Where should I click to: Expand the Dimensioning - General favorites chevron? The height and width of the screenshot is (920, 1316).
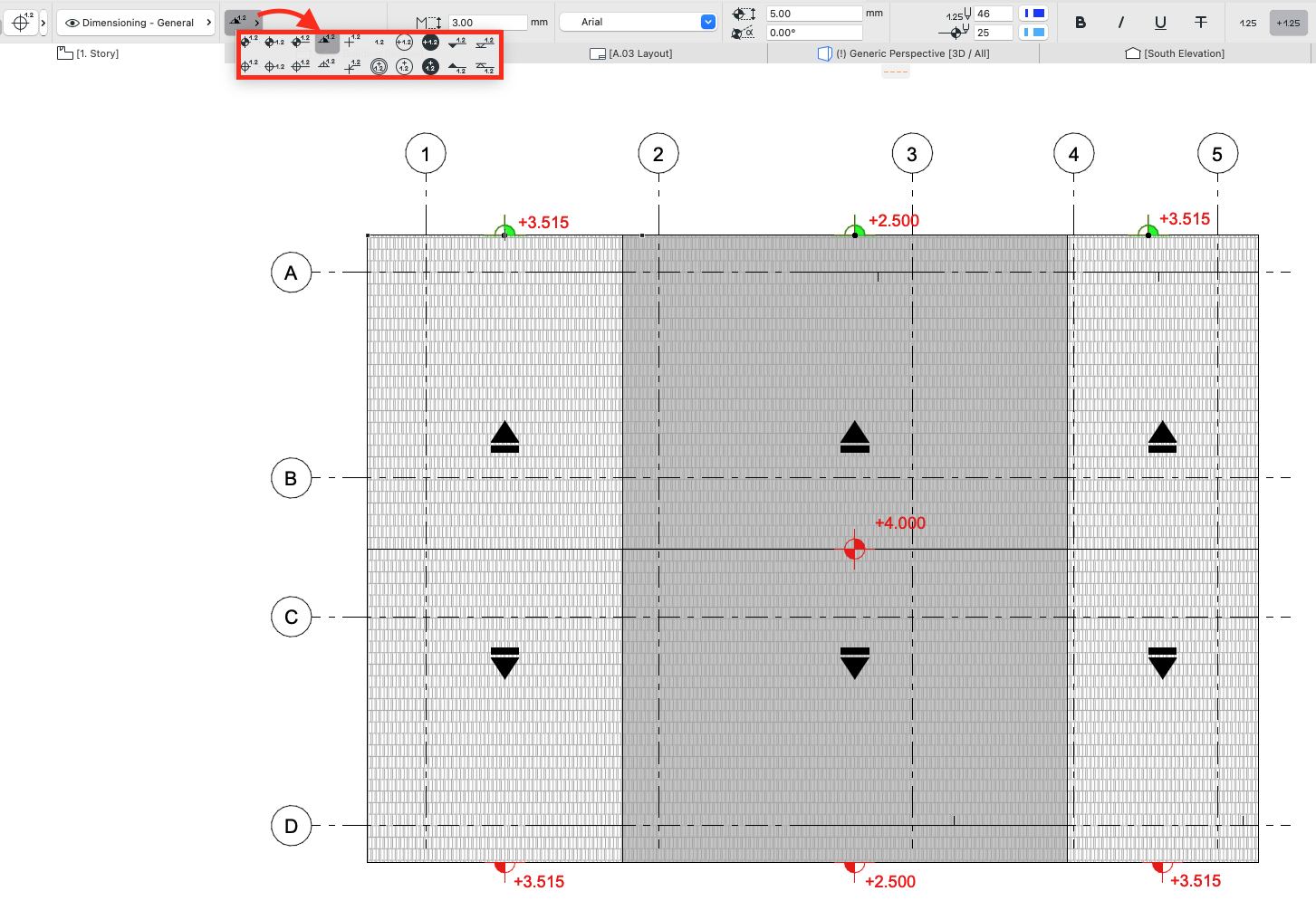208,22
